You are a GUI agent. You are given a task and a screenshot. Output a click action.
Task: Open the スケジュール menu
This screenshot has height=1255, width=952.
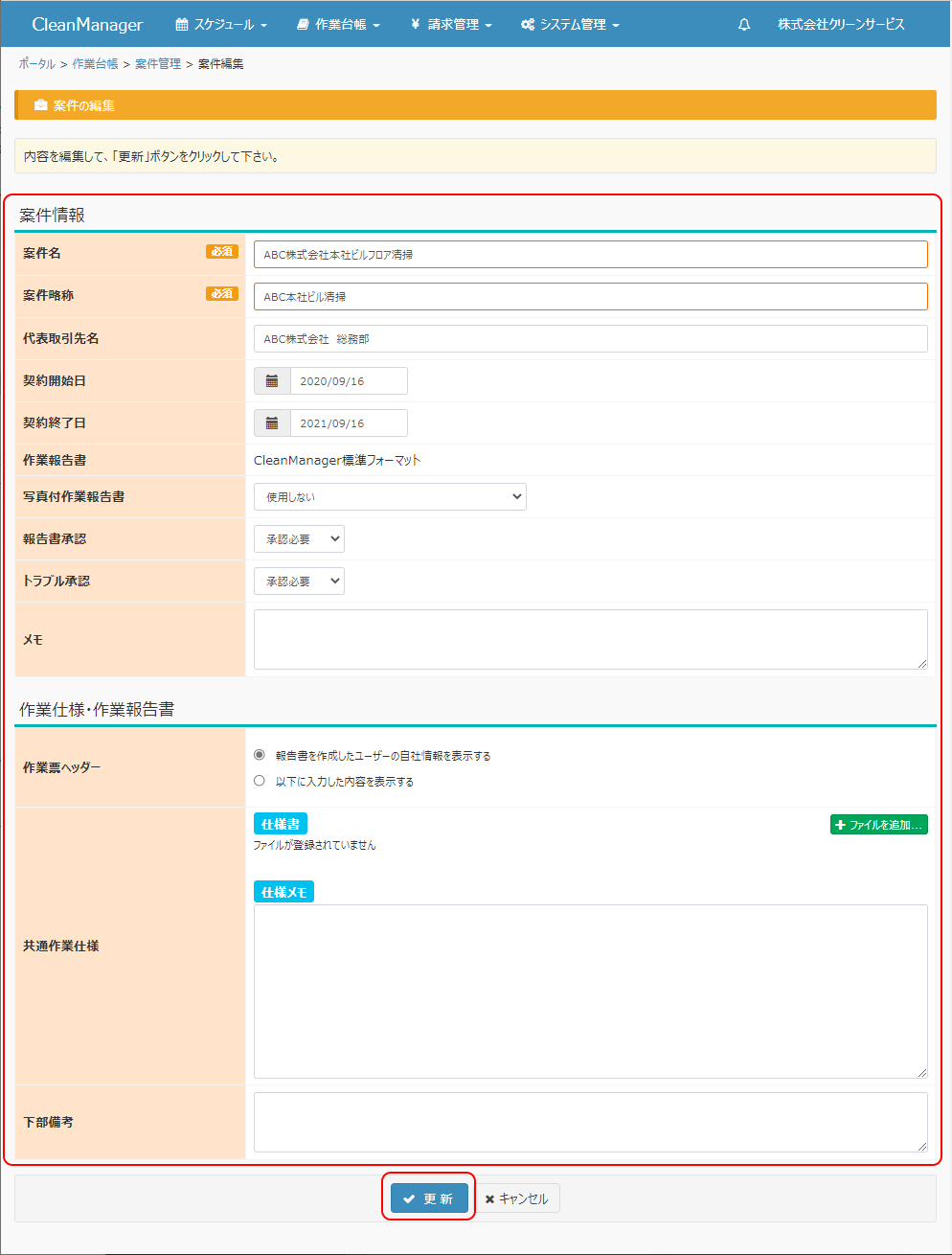point(221,25)
